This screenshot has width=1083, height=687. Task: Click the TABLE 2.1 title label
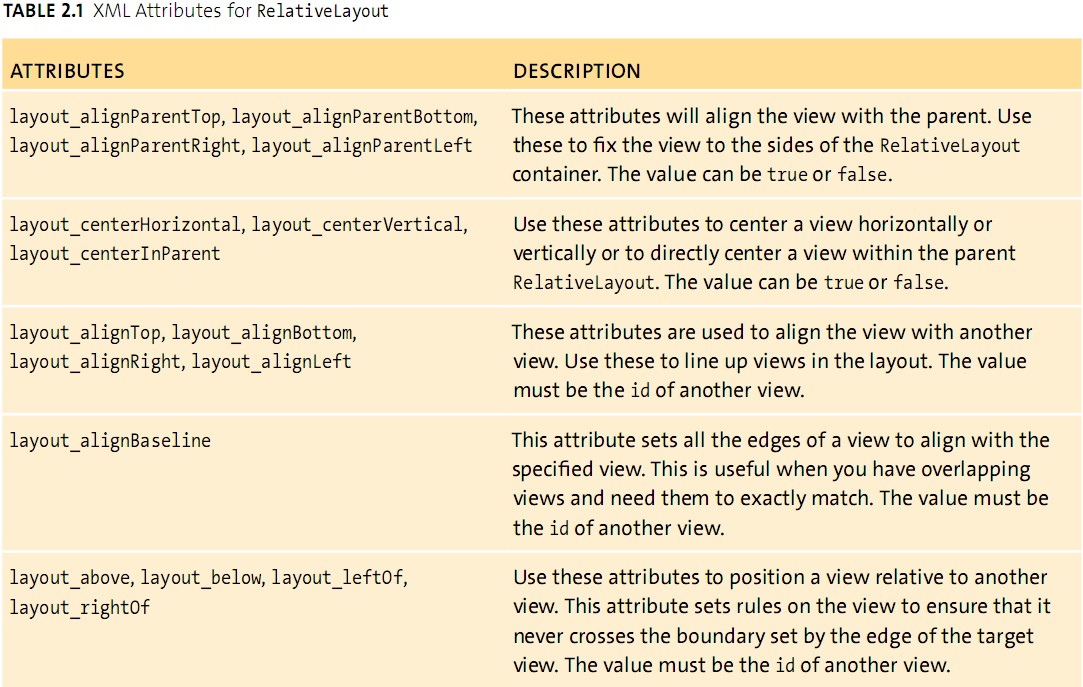[x=43, y=11]
